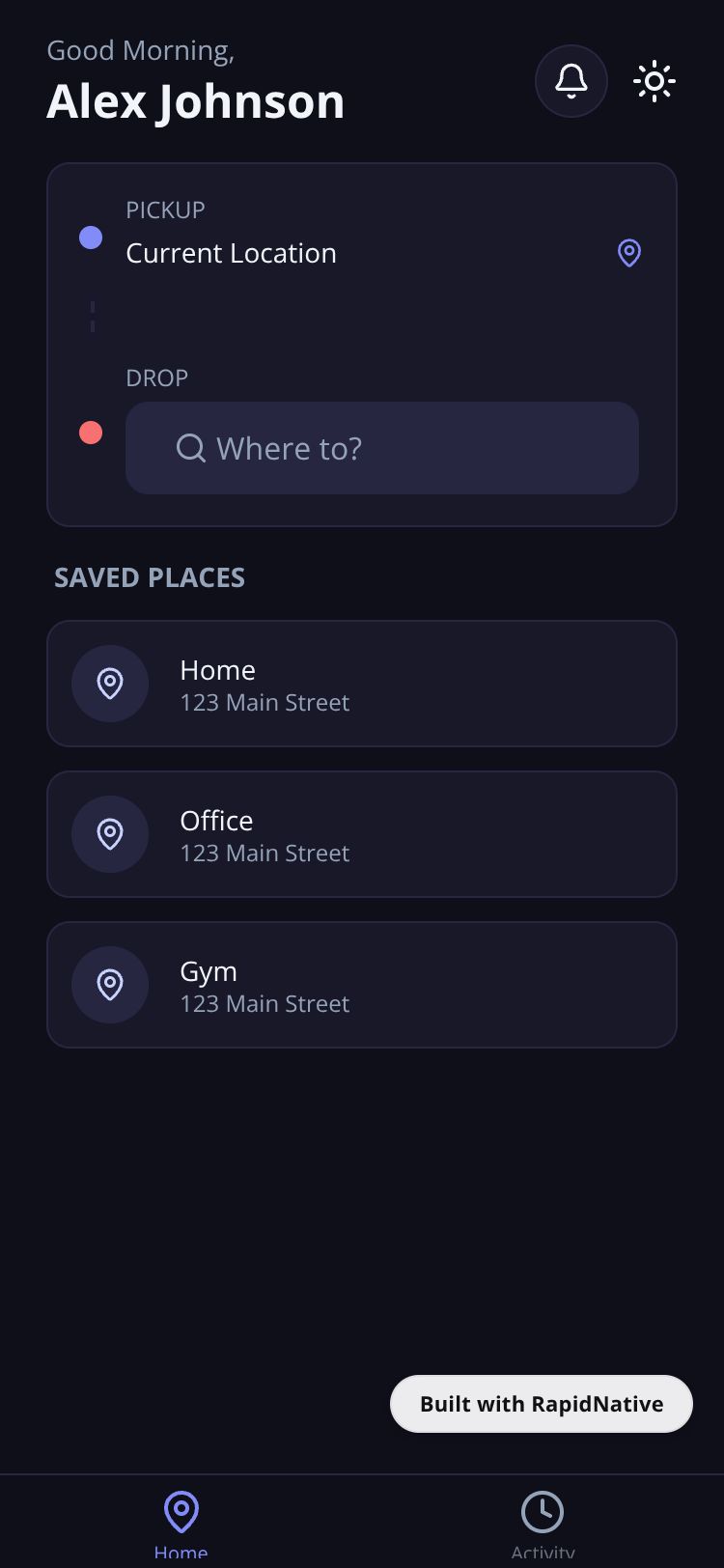Screen dimensions: 724x1568
Task: Tap the search magnifier icon
Action: [191, 448]
